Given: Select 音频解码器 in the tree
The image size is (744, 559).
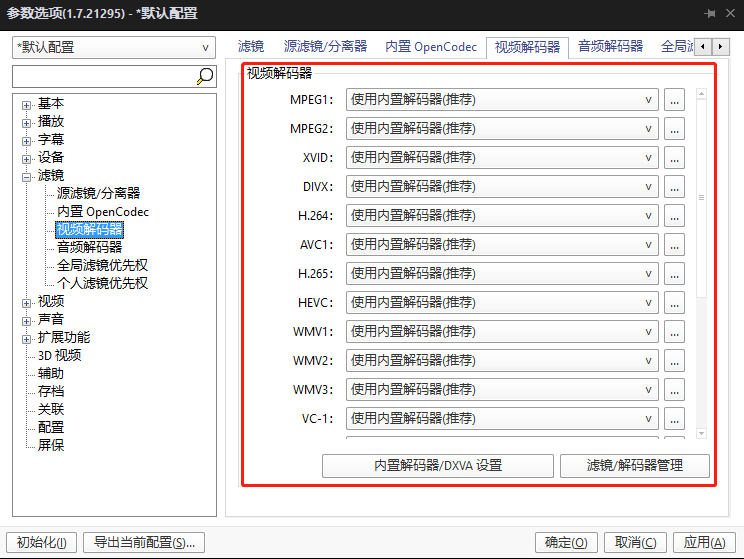Looking at the screenshot, I should 90,247.
